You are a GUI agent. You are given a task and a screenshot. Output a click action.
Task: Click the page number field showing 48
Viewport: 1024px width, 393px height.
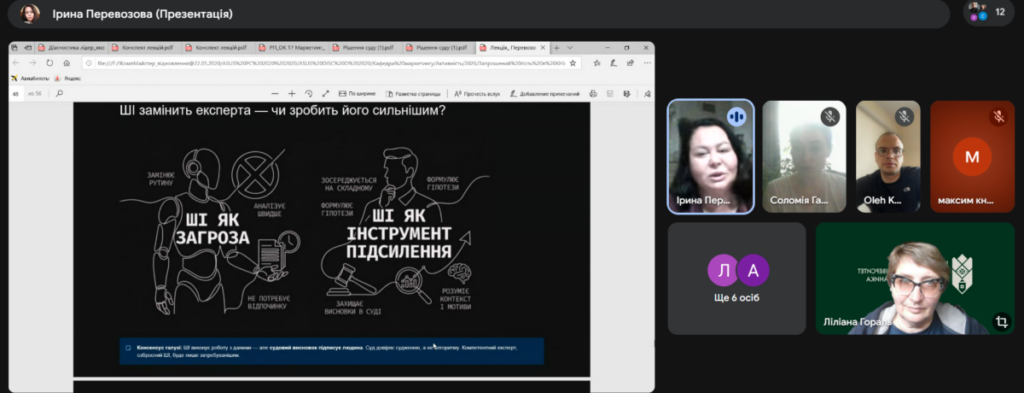[x=16, y=94]
